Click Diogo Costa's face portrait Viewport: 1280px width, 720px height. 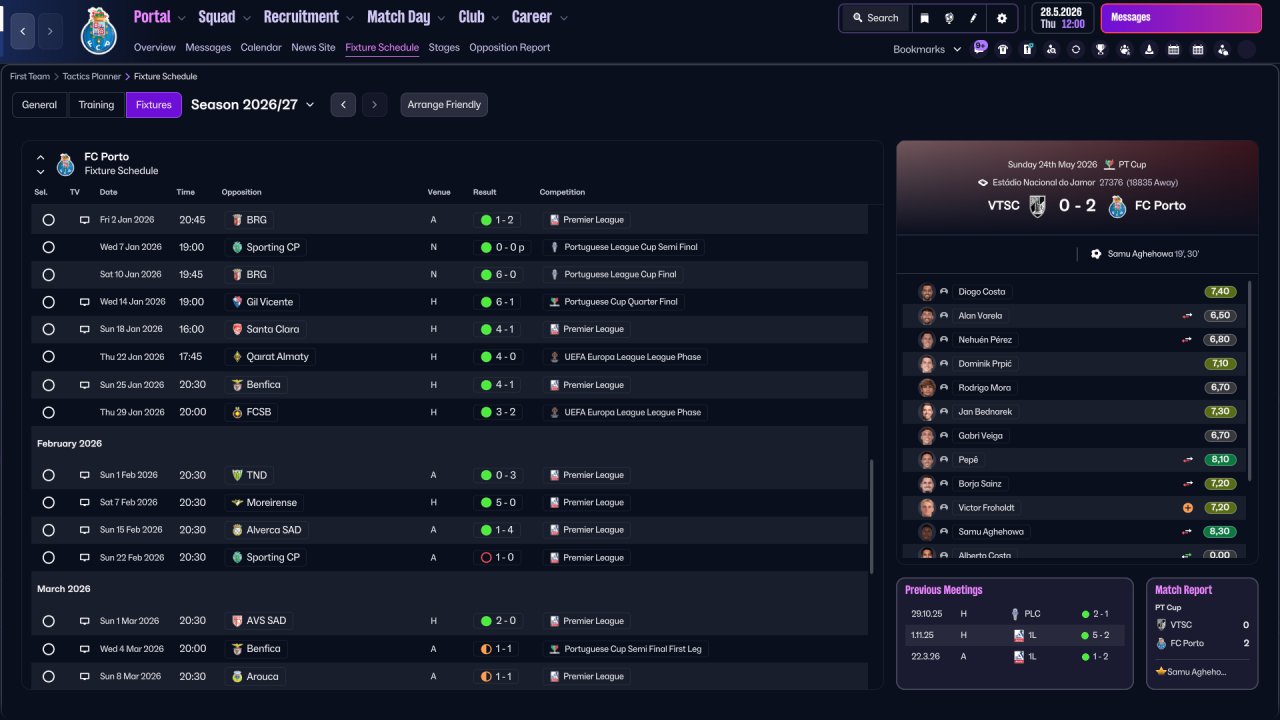927,292
